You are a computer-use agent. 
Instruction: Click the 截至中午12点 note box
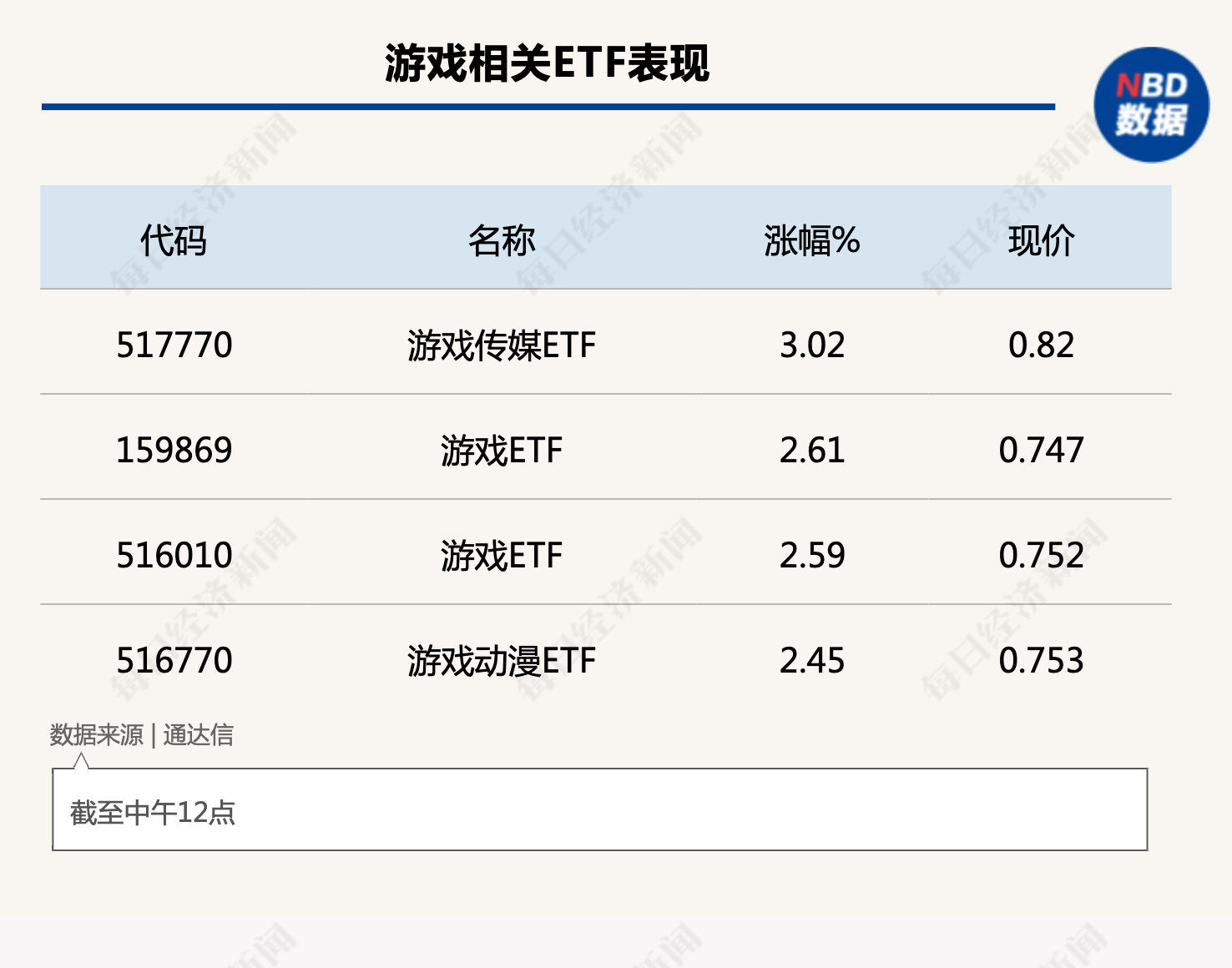tap(599, 810)
